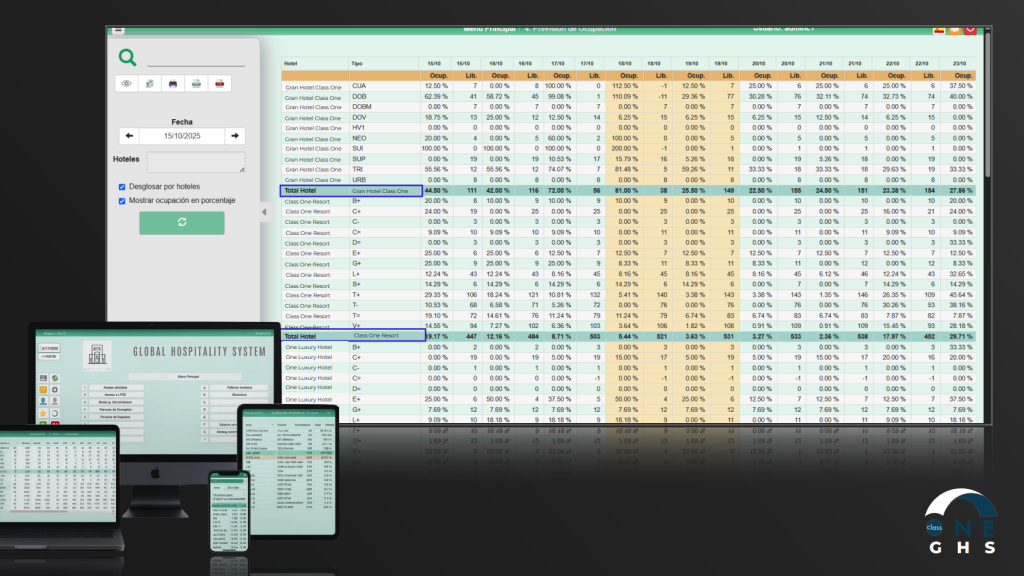Click the orange icon beside the flag
The image size is (1024, 576).
[x=955, y=30]
